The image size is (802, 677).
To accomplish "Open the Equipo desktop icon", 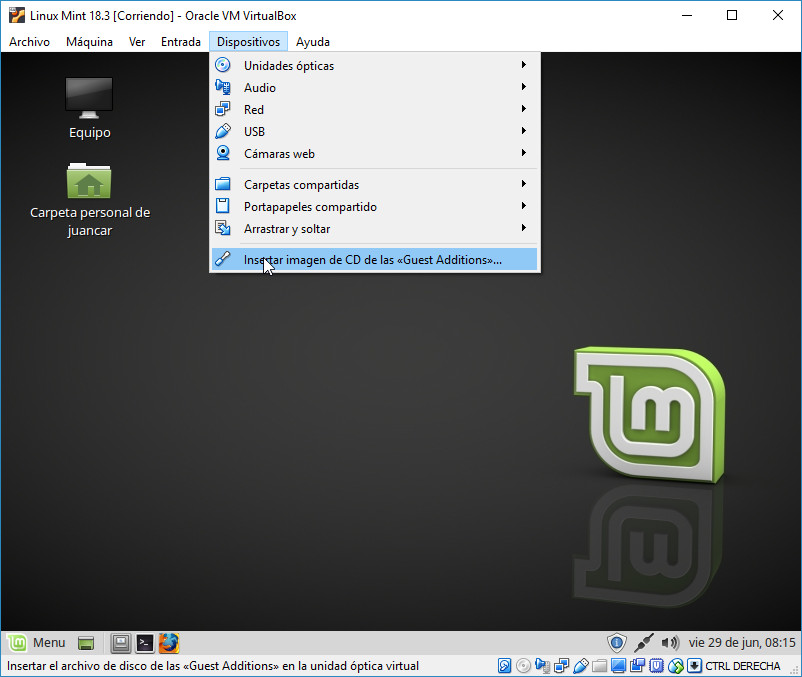I will [90, 108].
